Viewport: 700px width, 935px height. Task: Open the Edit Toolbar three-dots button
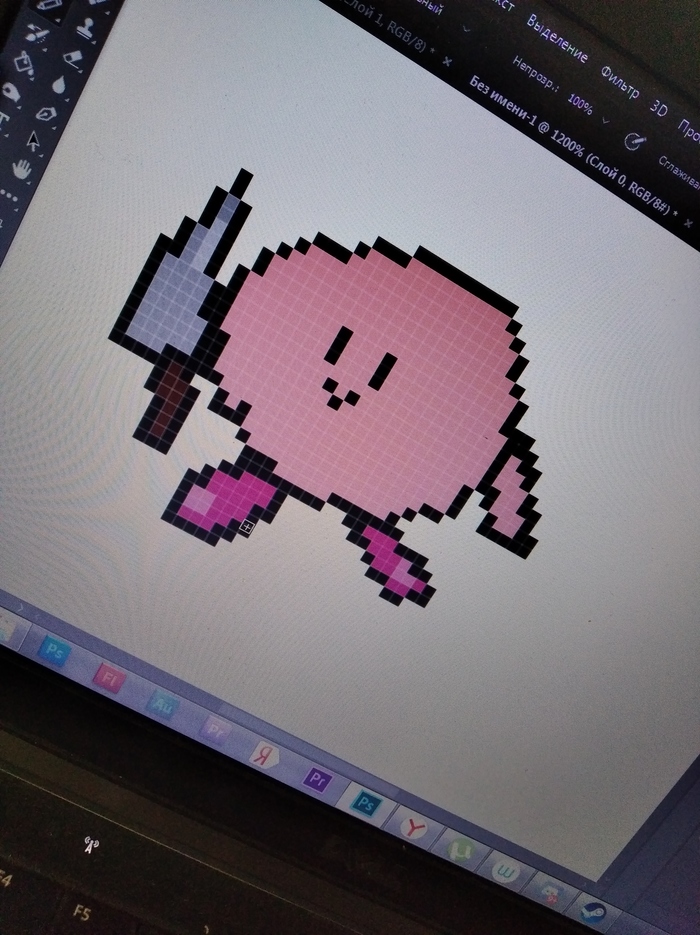coord(8,195)
